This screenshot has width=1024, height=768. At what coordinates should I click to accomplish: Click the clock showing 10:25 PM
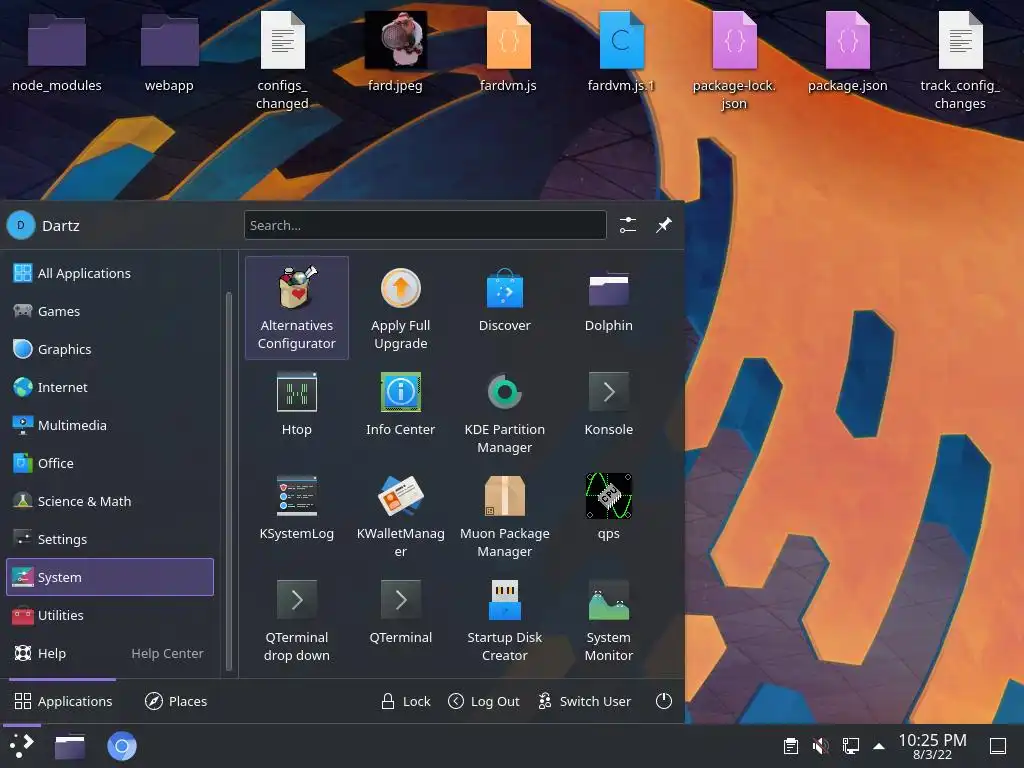tap(932, 746)
